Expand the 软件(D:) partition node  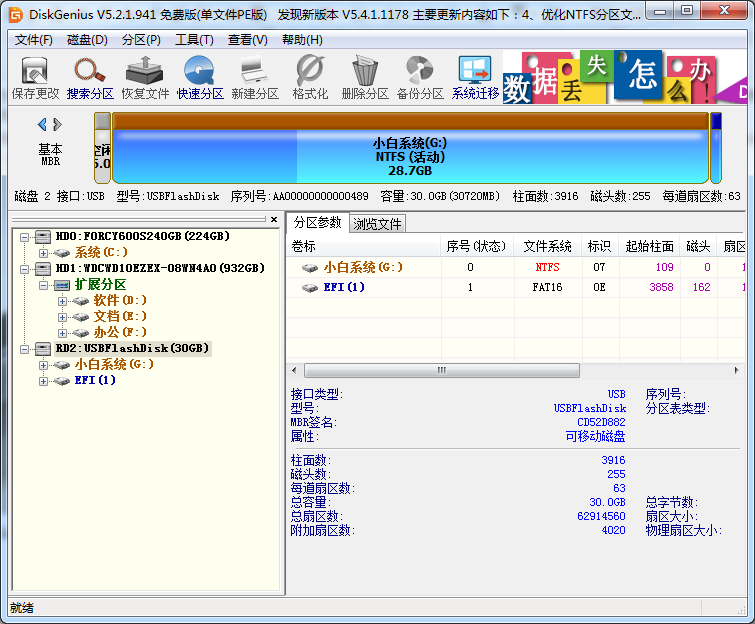point(63,301)
